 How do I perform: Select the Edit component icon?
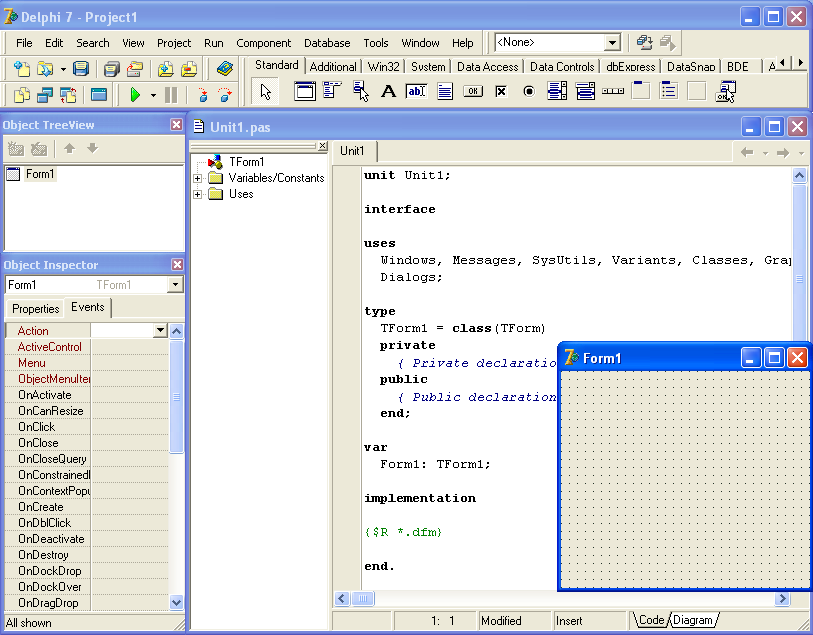tap(416, 92)
